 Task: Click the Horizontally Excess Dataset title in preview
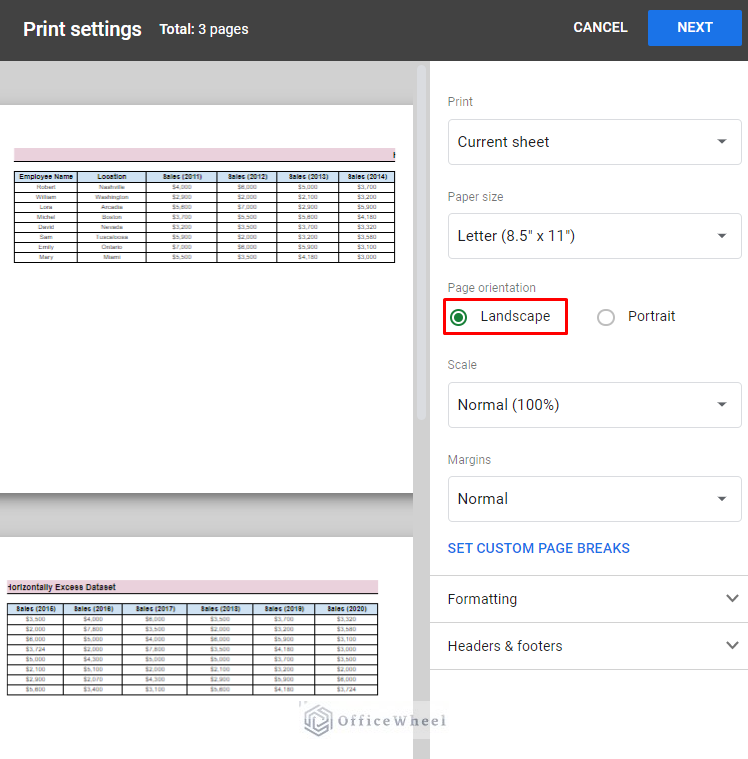click(x=62, y=587)
